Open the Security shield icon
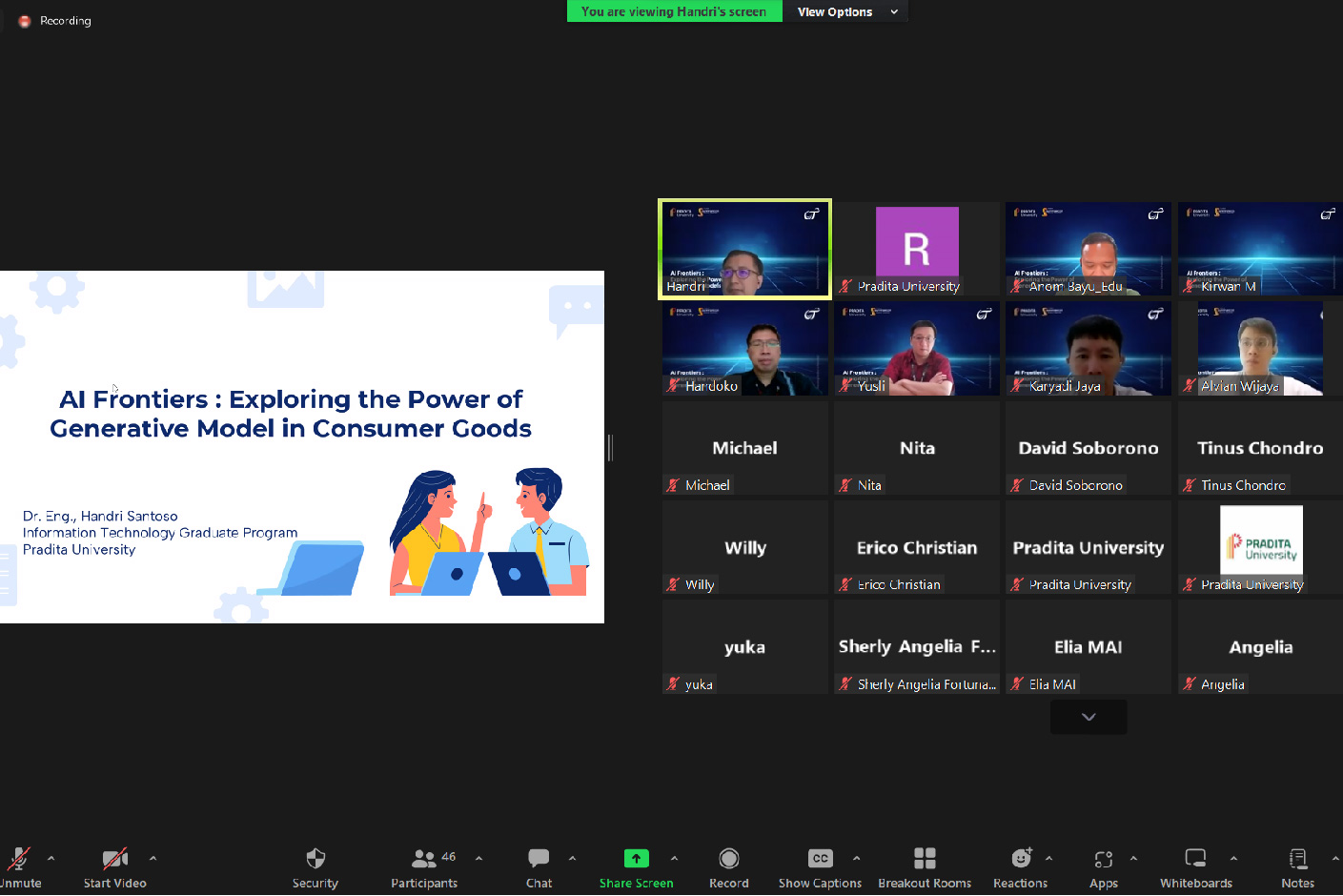This screenshot has width=1343, height=896. [x=315, y=859]
